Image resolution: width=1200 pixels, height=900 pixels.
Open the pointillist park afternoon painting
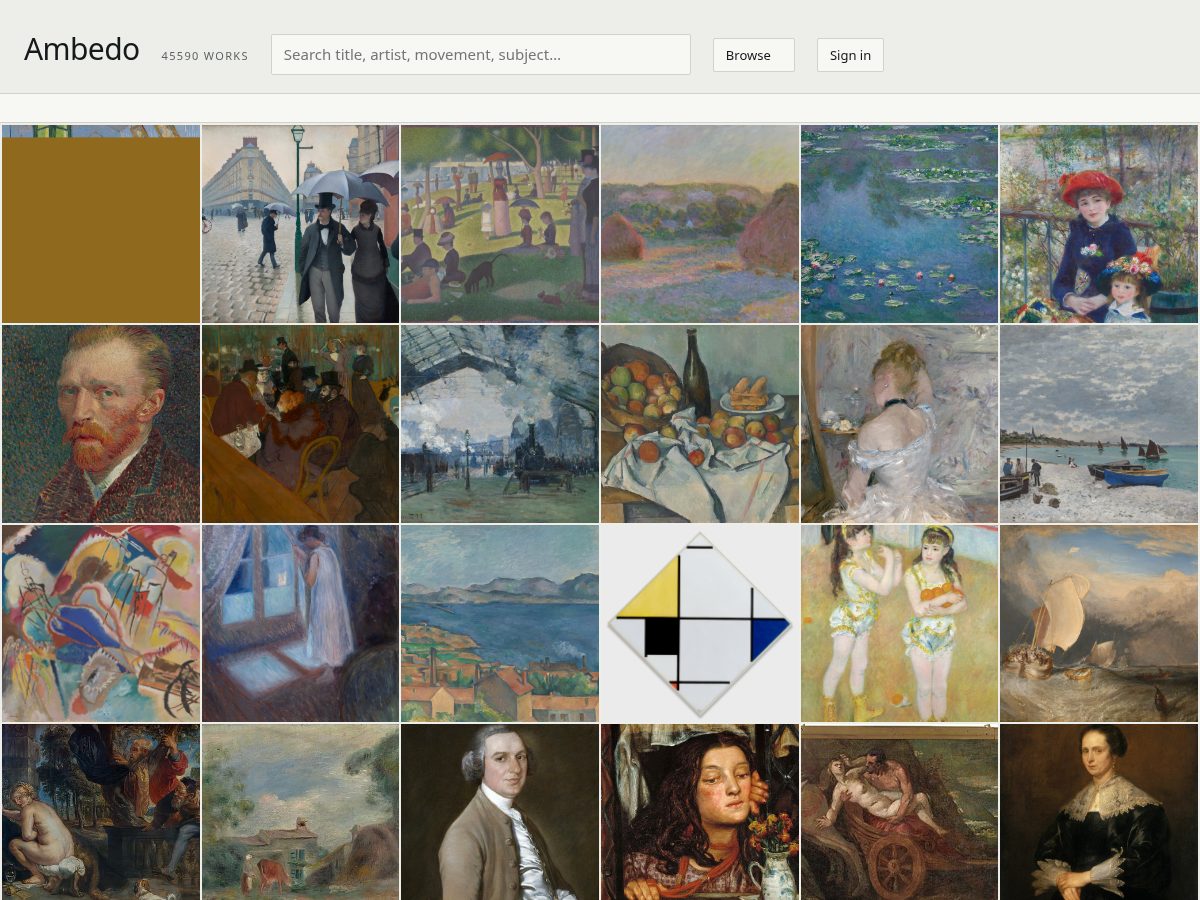(x=500, y=224)
